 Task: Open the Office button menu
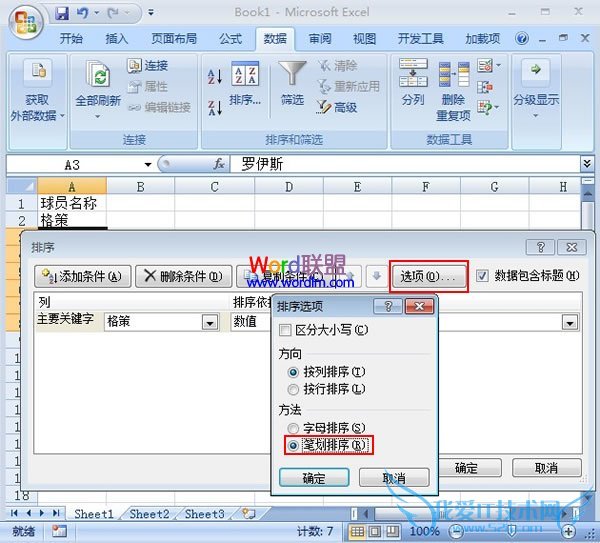(x=26, y=21)
